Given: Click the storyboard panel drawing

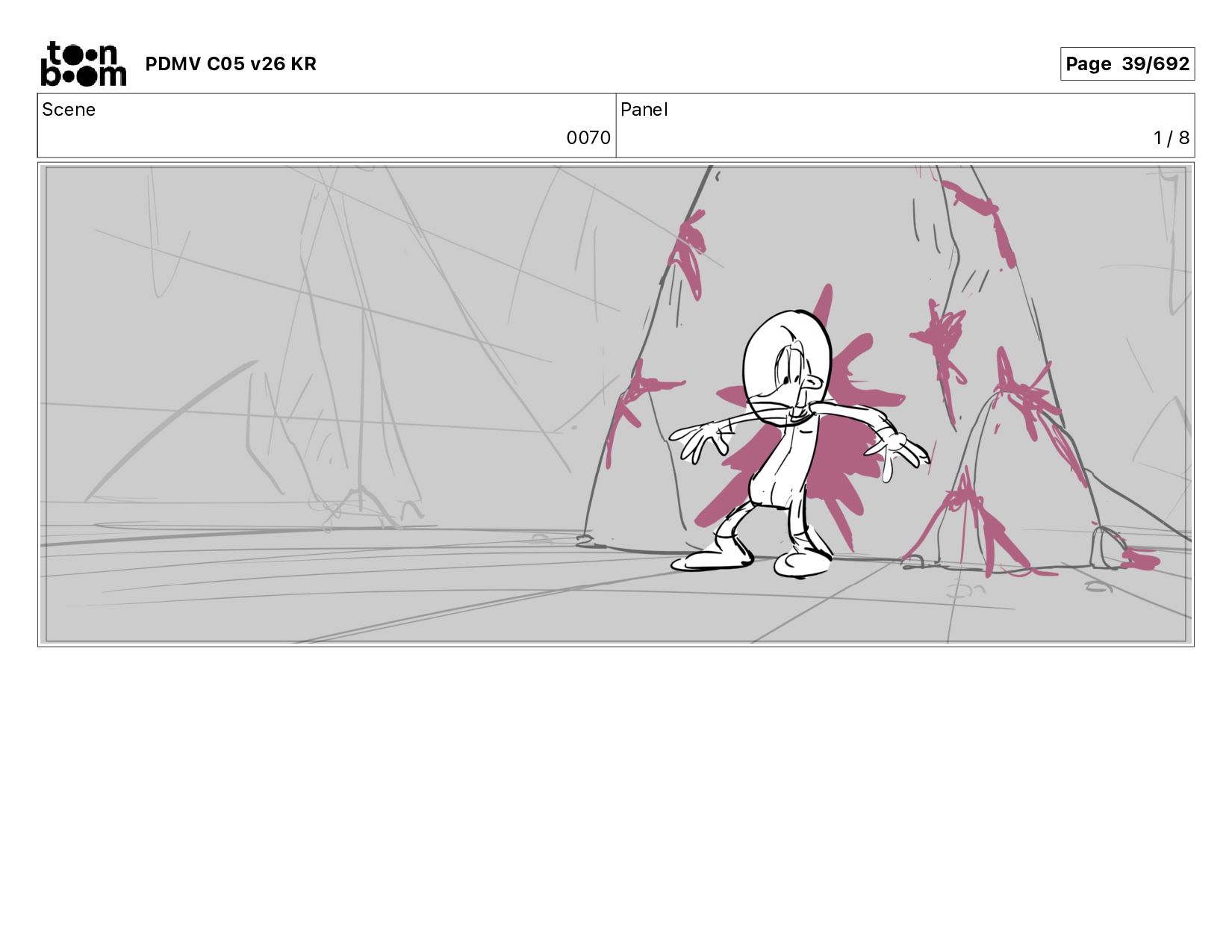Looking at the screenshot, I should [616, 404].
